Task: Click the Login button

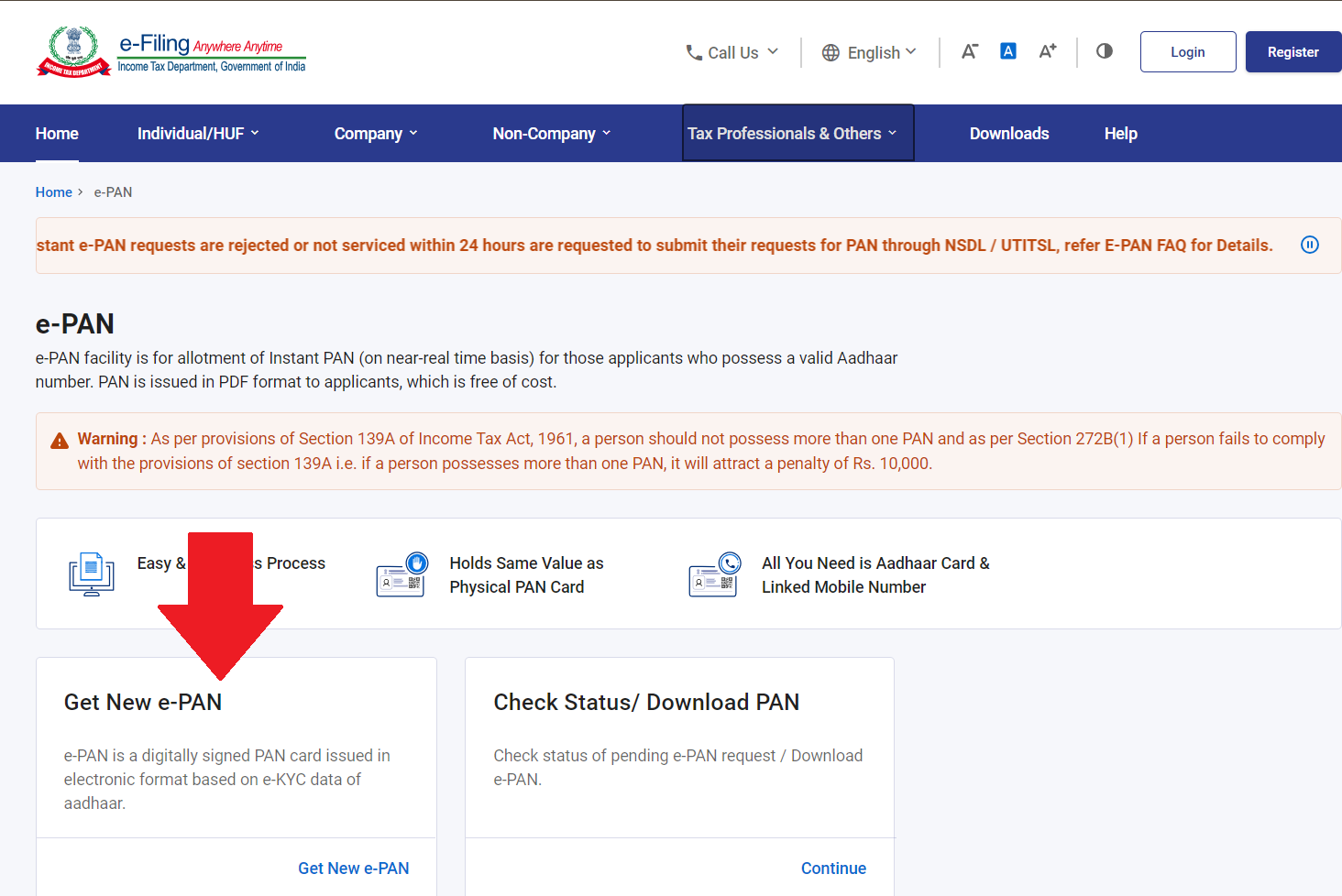Action: 1187,52
